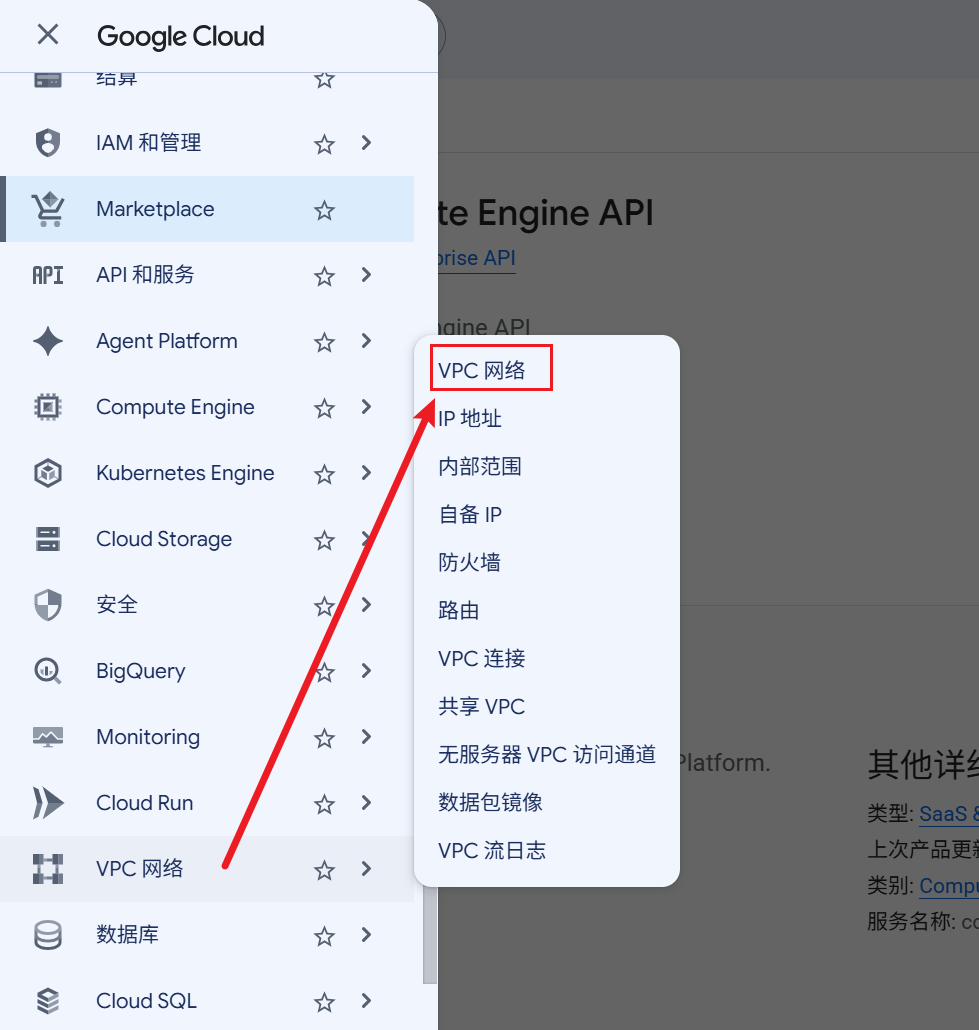Click the VPC 网络 network icon
Image resolution: width=979 pixels, height=1030 pixels.
click(48, 869)
